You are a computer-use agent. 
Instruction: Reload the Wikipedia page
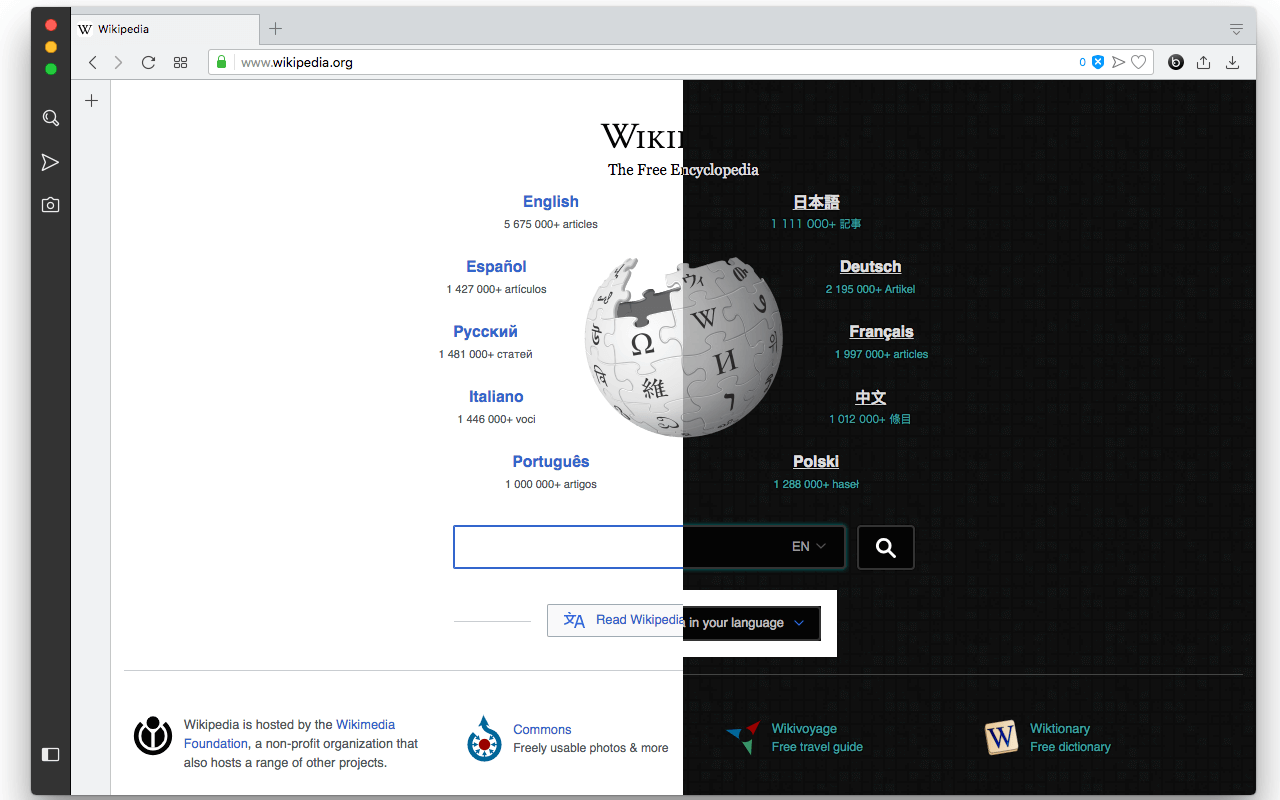(x=148, y=62)
